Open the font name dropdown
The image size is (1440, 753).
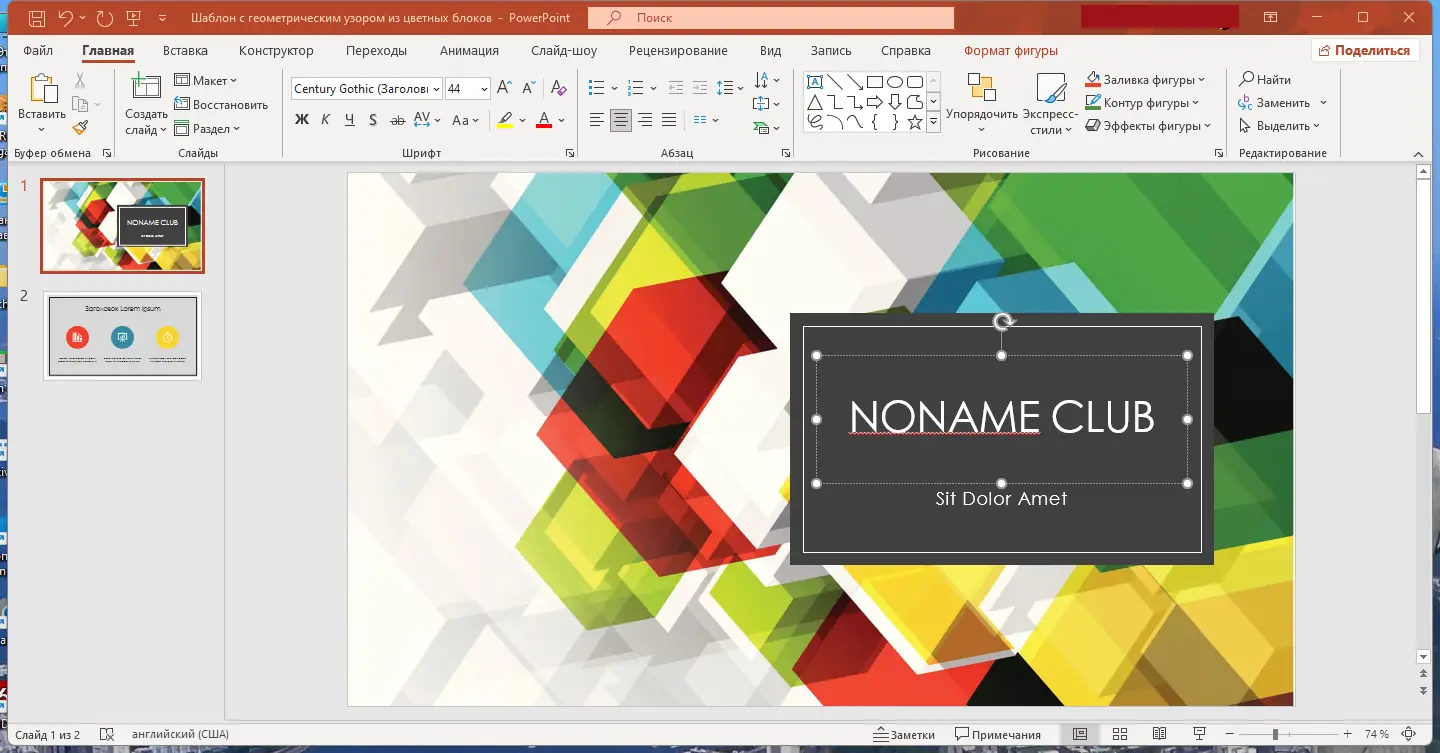[x=435, y=89]
